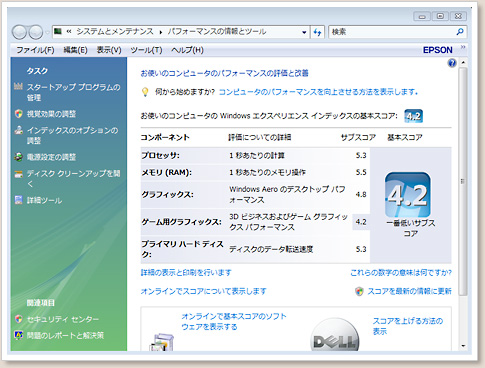Click the vertical scrollbar thumb
Viewport: 485px width, 368px height.
(463, 181)
